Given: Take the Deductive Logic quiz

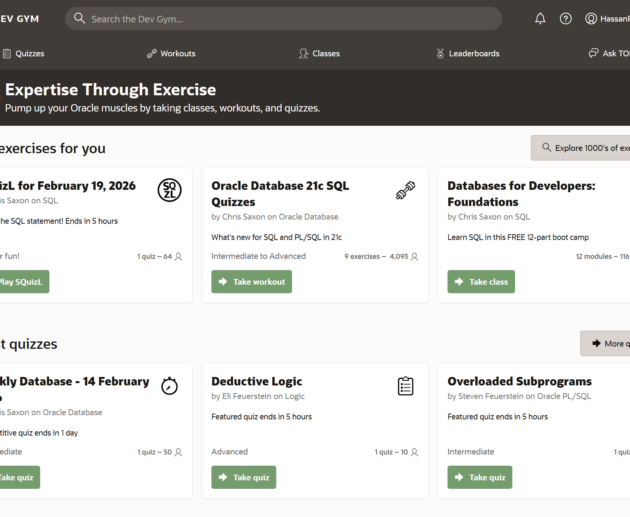Looking at the screenshot, I should coord(243,477).
